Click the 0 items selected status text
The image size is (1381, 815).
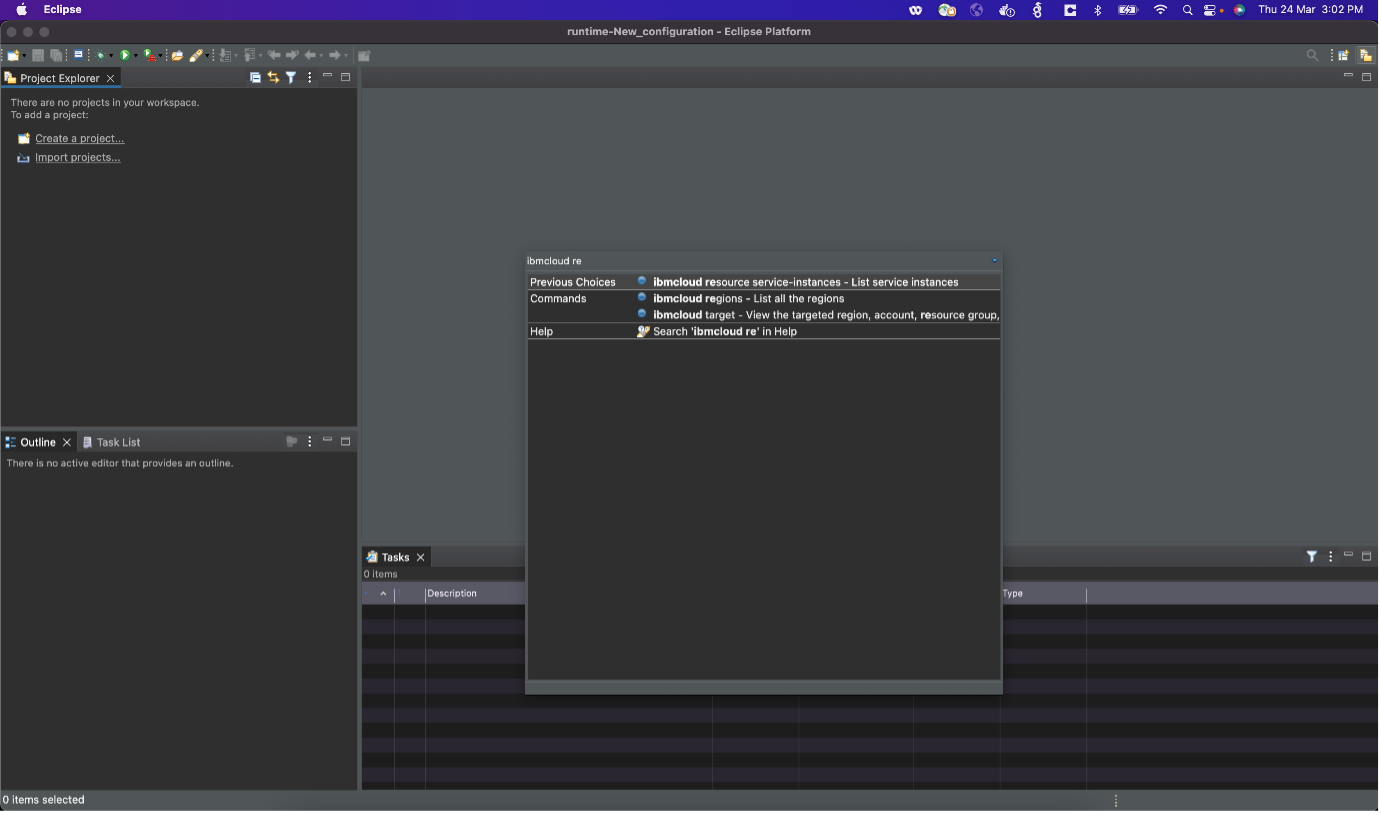coord(44,800)
